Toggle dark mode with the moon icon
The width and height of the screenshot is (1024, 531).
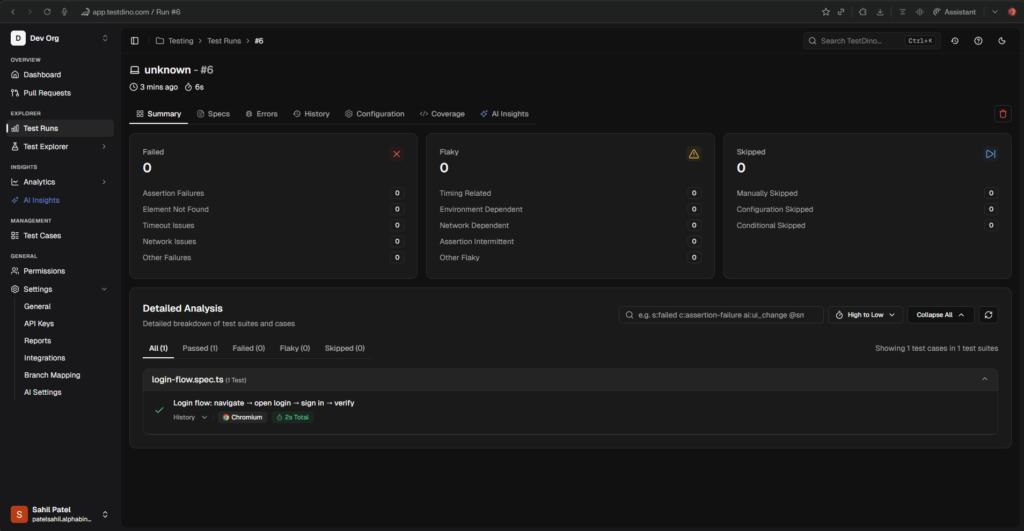(1002, 41)
